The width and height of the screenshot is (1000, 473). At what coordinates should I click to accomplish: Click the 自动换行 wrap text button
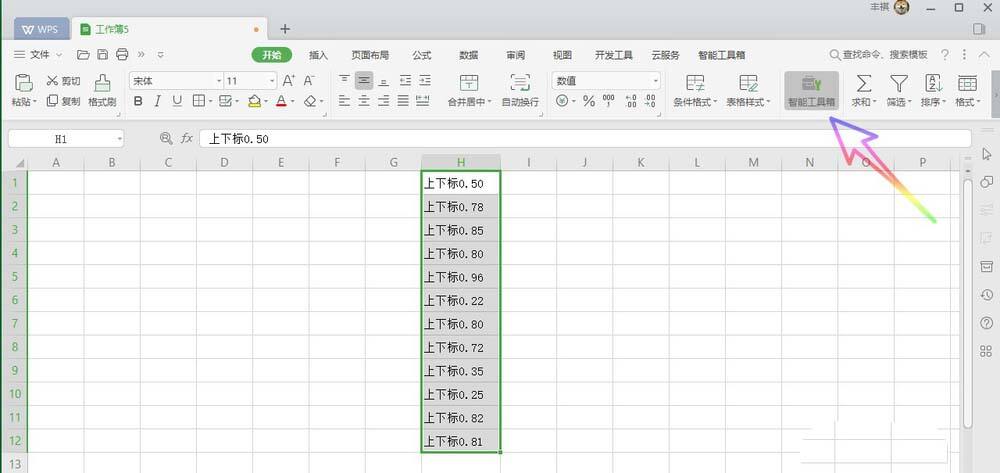520,91
